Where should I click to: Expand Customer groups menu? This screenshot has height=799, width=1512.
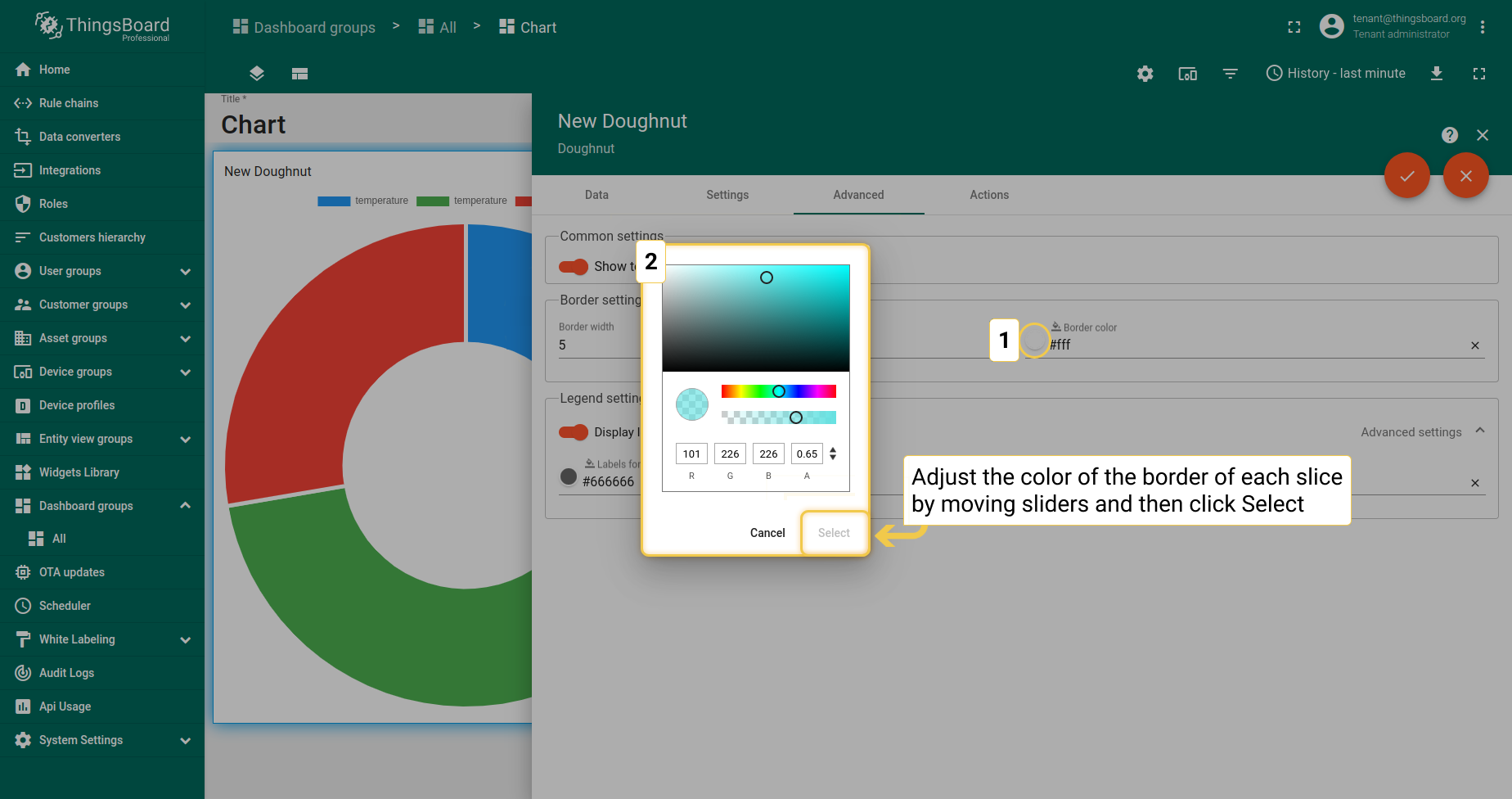tap(185, 305)
